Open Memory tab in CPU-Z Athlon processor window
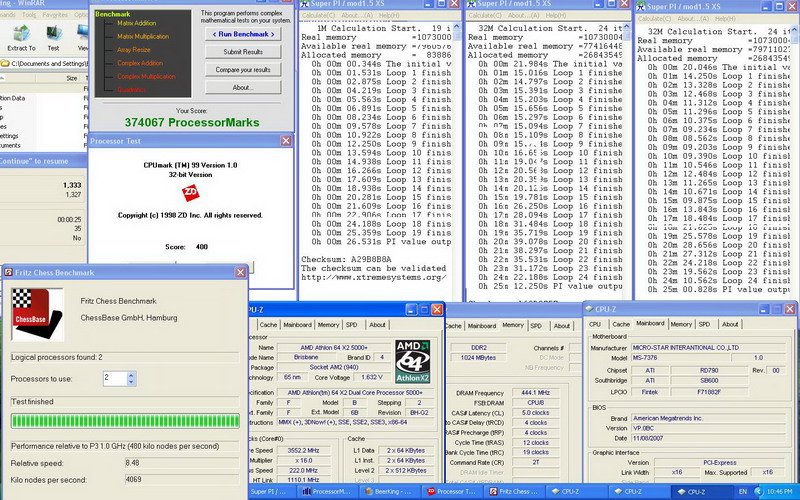Viewport: 800px width, 500px height. [328, 324]
